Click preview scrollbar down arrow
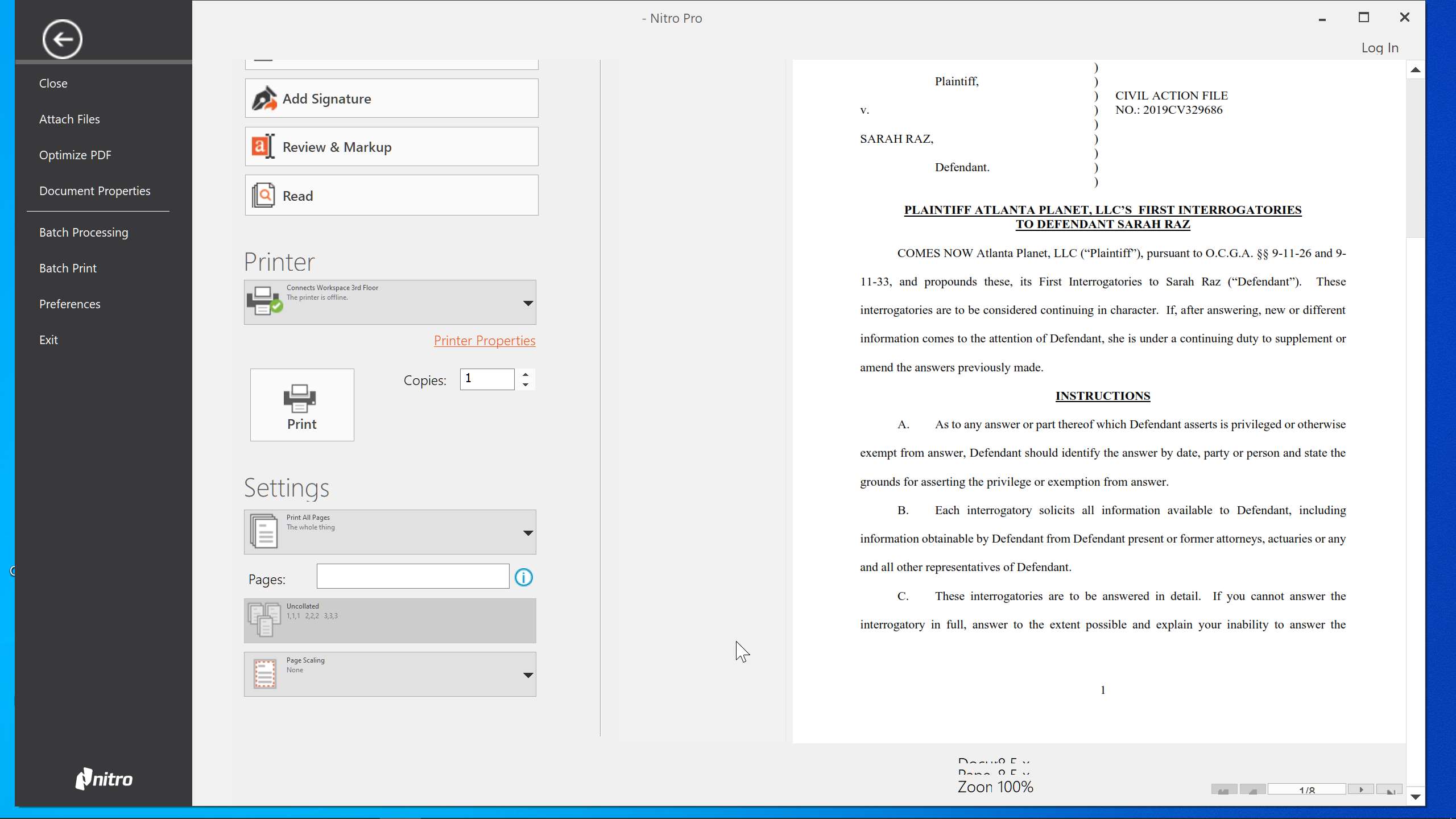The height and width of the screenshot is (819, 1456). pos(1415,797)
